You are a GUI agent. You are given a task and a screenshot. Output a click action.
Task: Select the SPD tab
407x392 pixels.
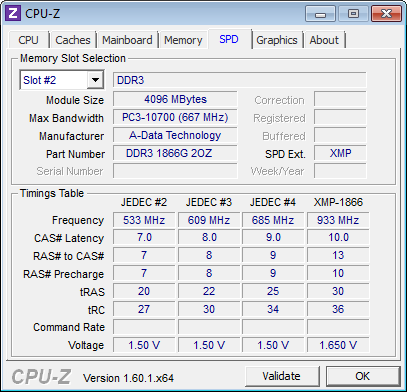[229, 39]
